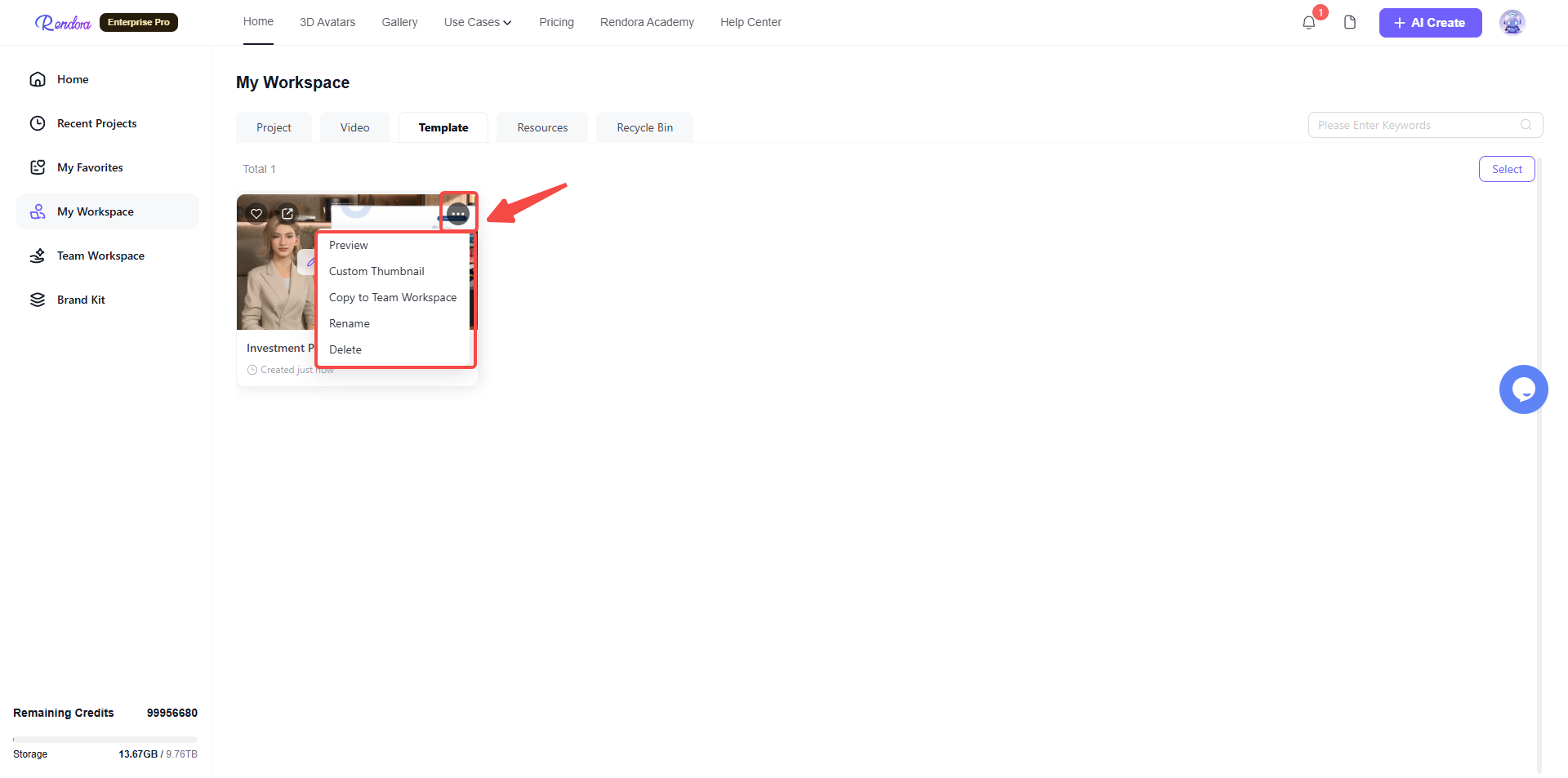Click Home in the top navigation
This screenshot has width=1568, height=778.
coord(258,21)
